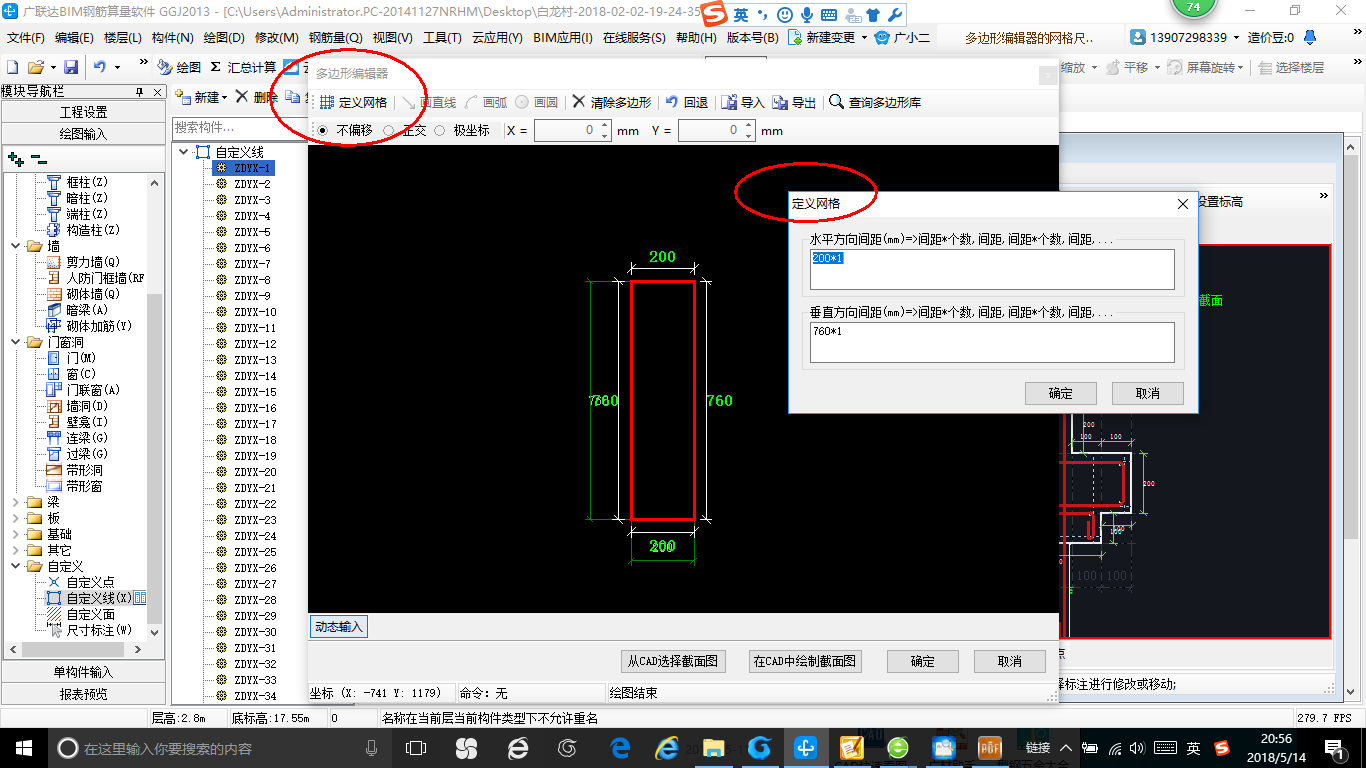This screenshot has width=1366, height=768.
Task: Switch to 工程设置 panel
Action: [83, 112]
